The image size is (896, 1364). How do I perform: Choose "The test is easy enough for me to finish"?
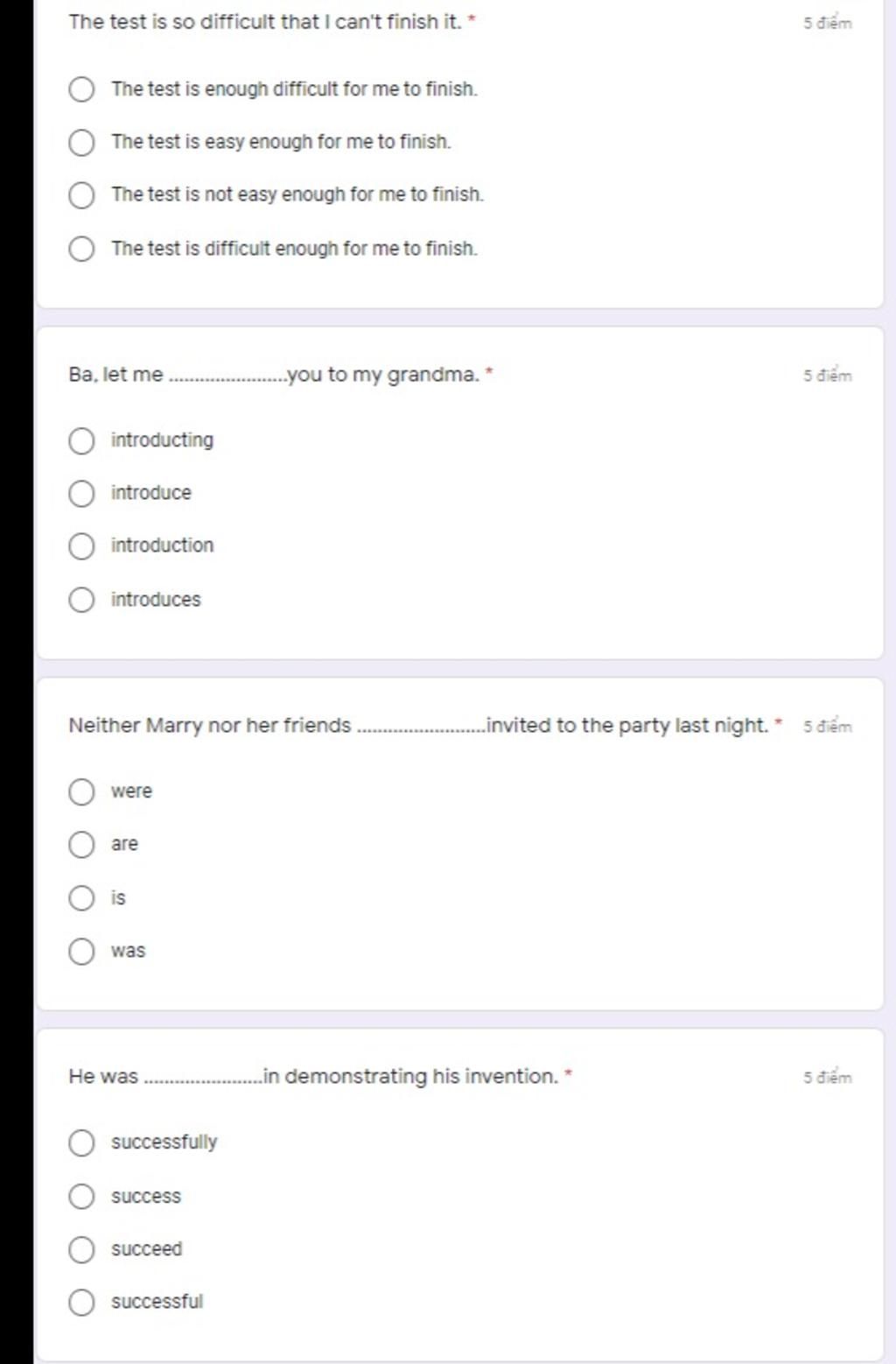click(81, 142)
